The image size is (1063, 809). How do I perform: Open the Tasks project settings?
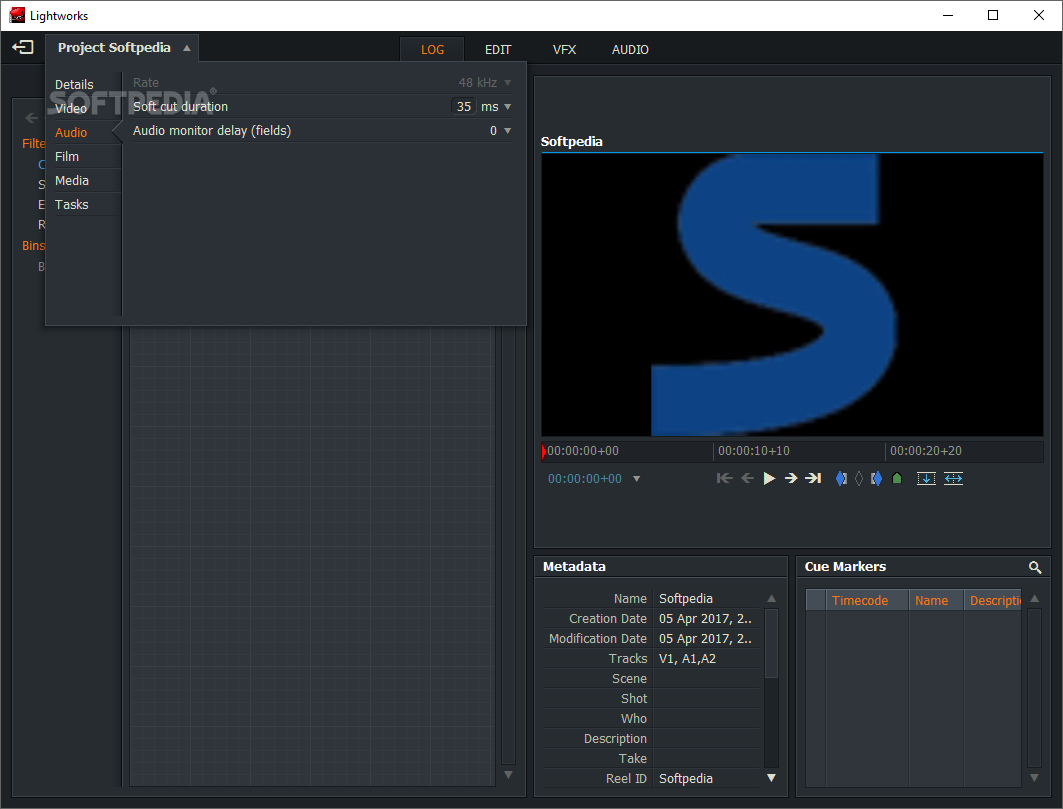pos(71,204)
